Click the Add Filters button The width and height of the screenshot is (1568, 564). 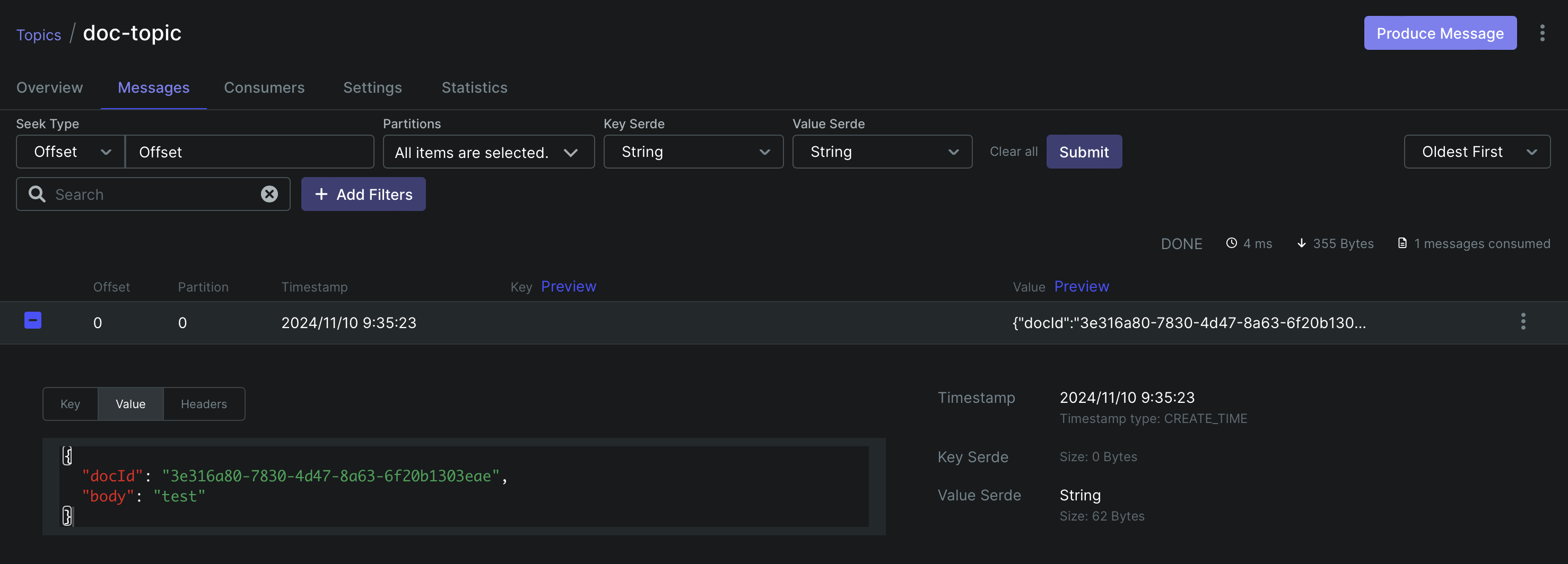[363, 194]
